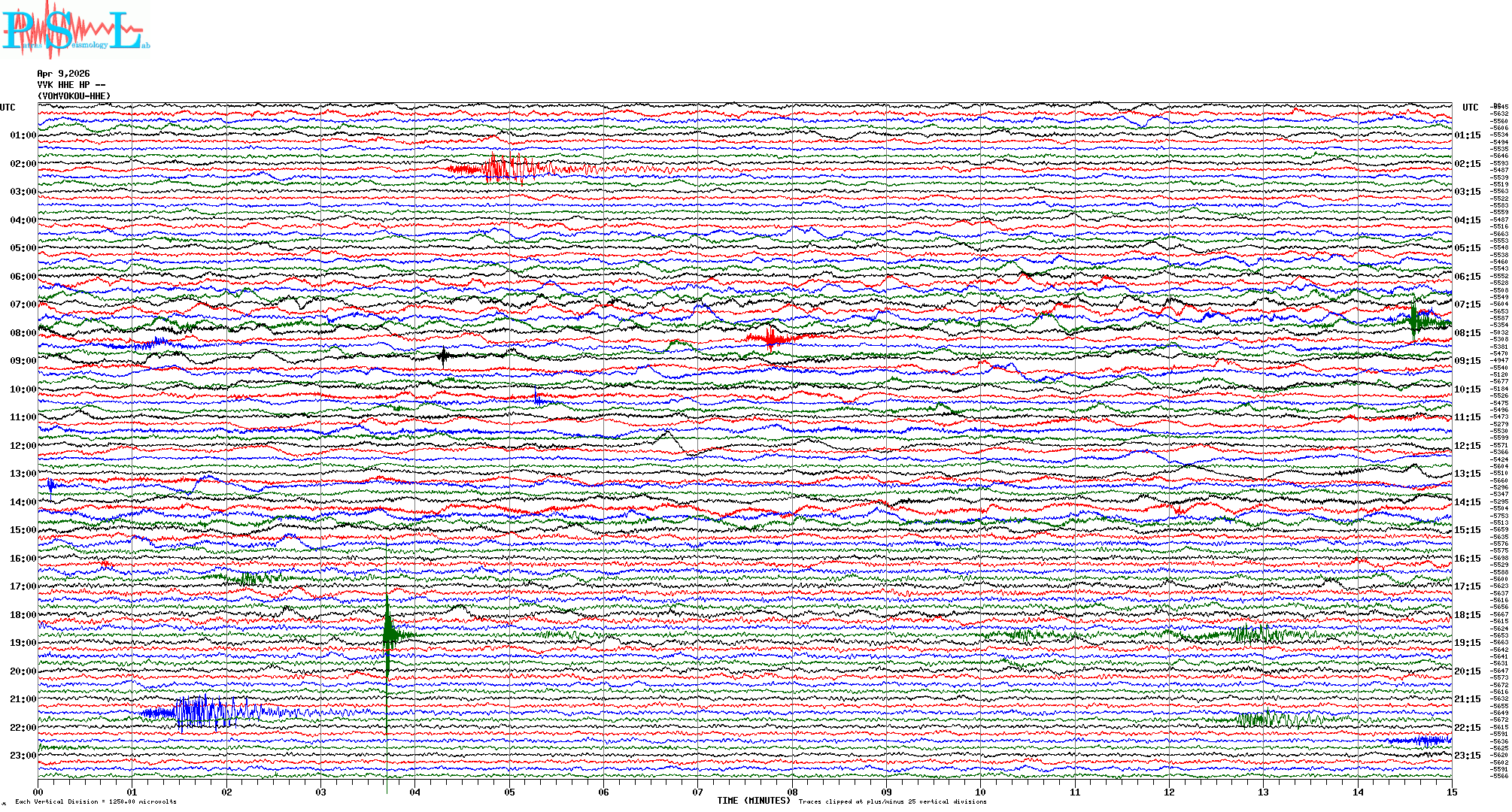Image resolution: width=1512 pixels, height=812 pixels.
Task: Click the green wave packet near 18:45 at minute 13
Action: coord(1252,635)
